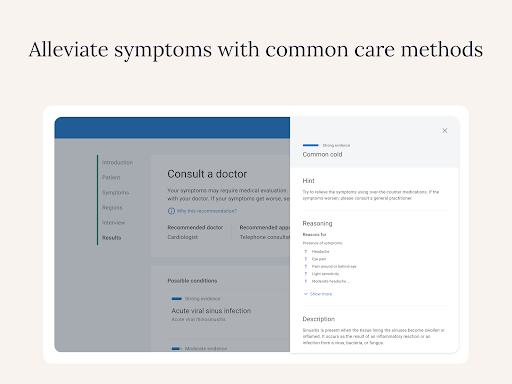The height and width of the screenshot is (384, 512).
Task: Click the Light sensitivity arrow icon
Action: click(x=306, y=274)
